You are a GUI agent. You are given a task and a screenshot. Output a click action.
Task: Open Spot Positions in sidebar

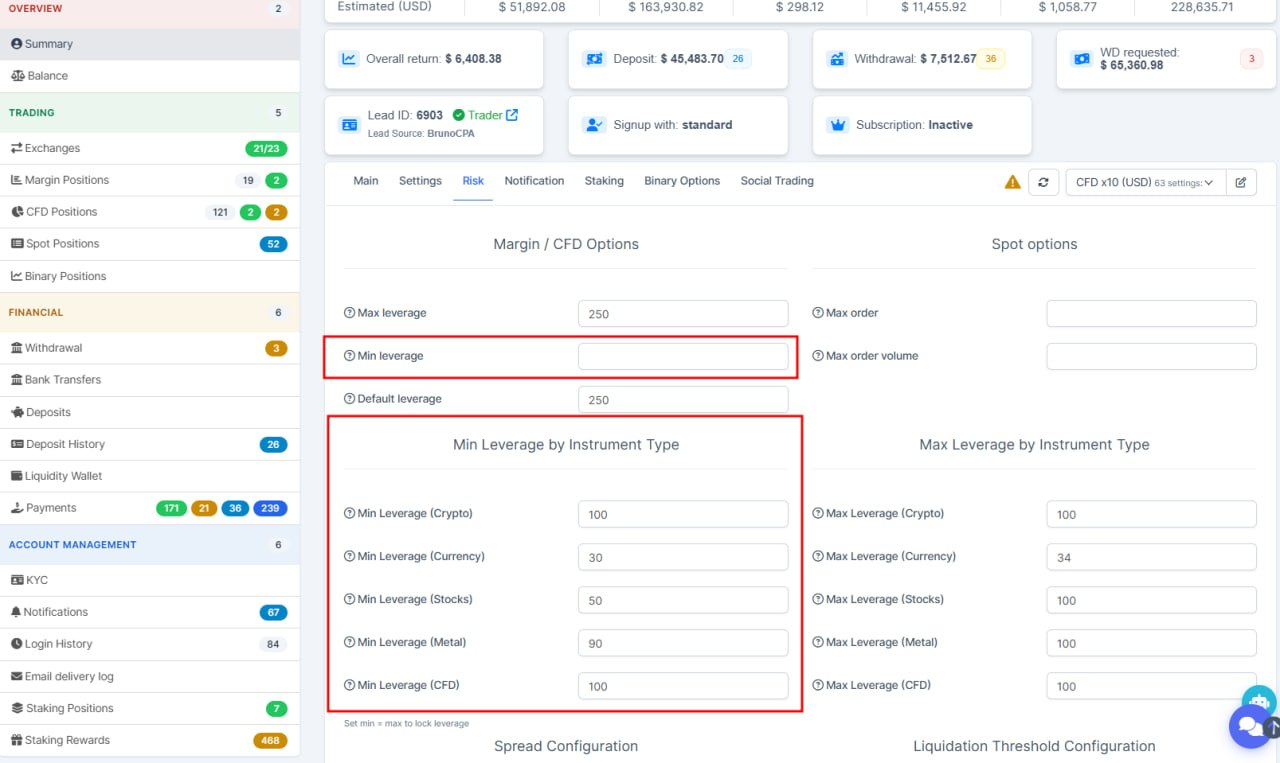(149, 244)
